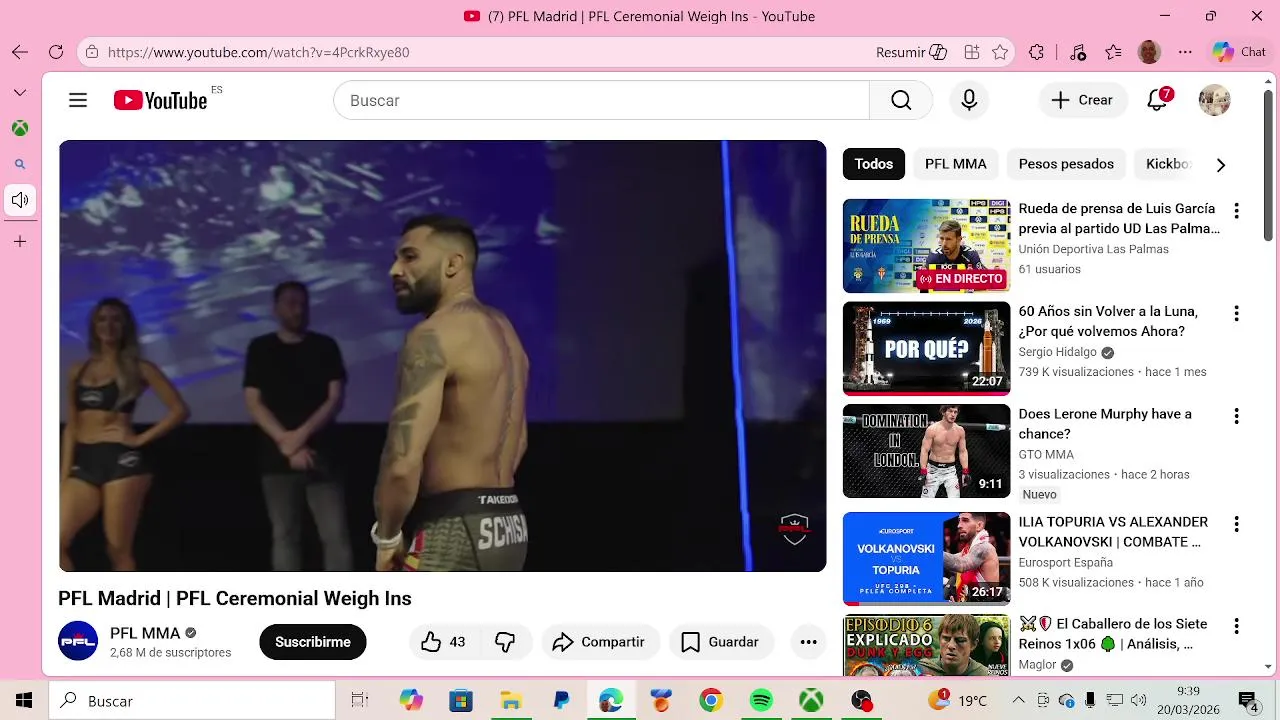Open the Unión Deportiva Las Palmas channel

click(1093, 249)
